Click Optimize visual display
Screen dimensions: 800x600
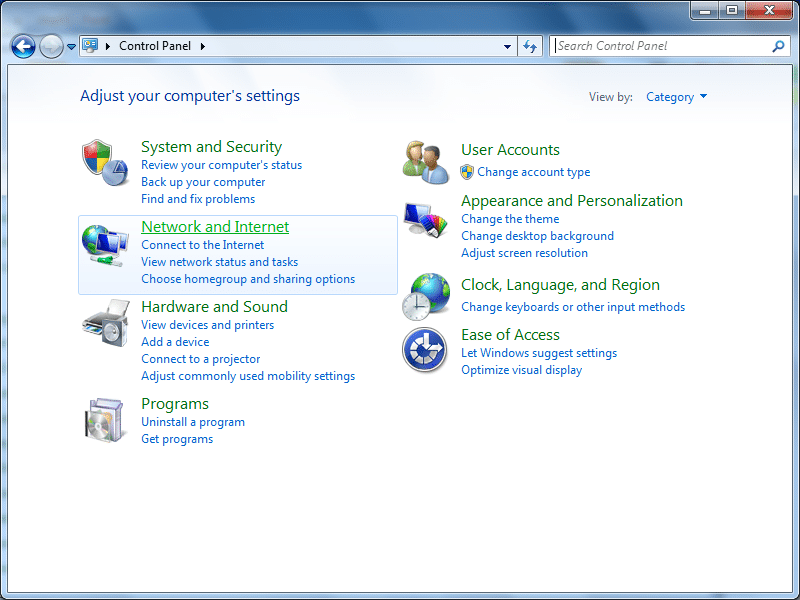[521, 370]
